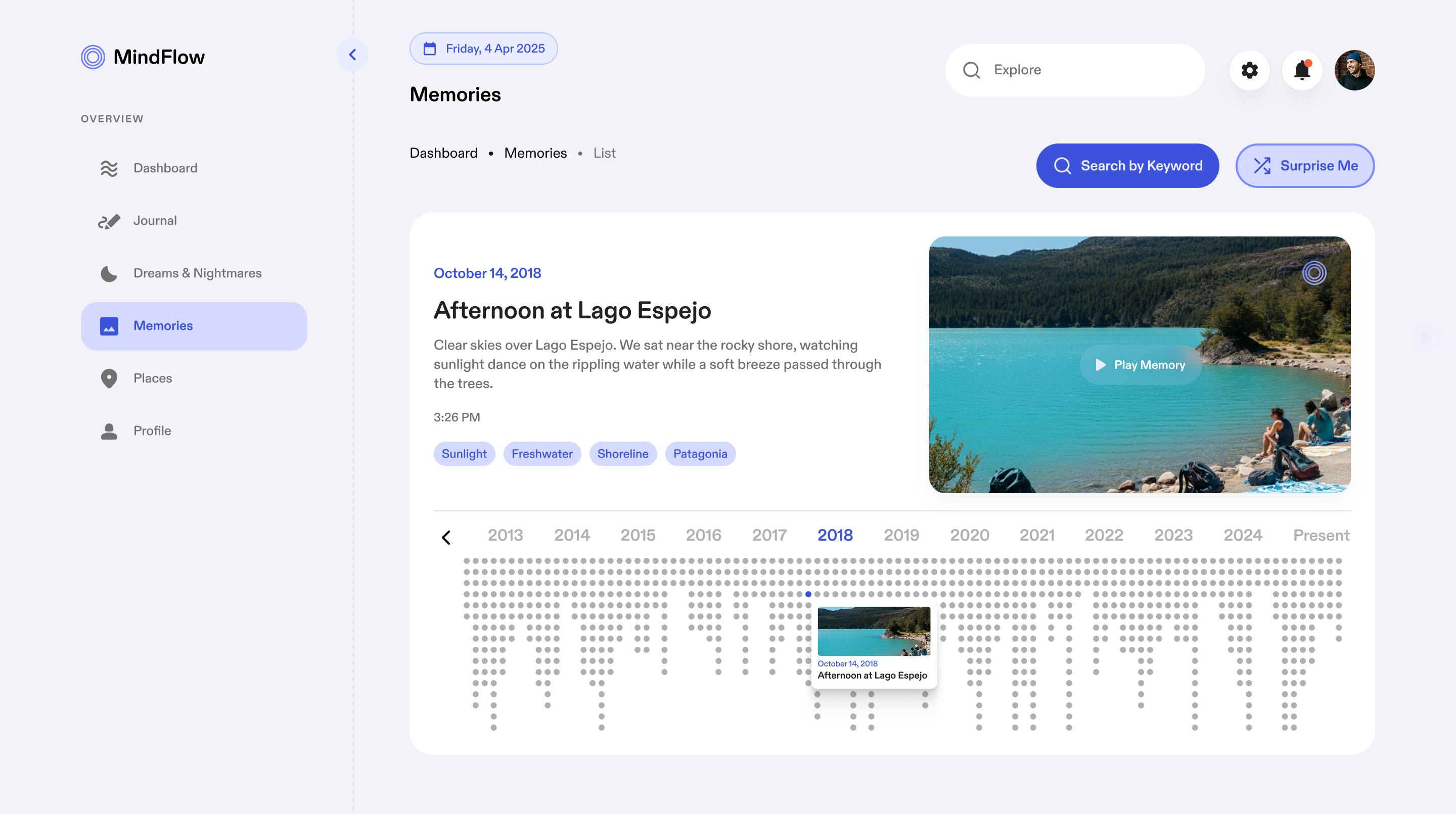Follow the Memories breadcrumb link
1456x814 pixels.
click(x=535, y=153)
